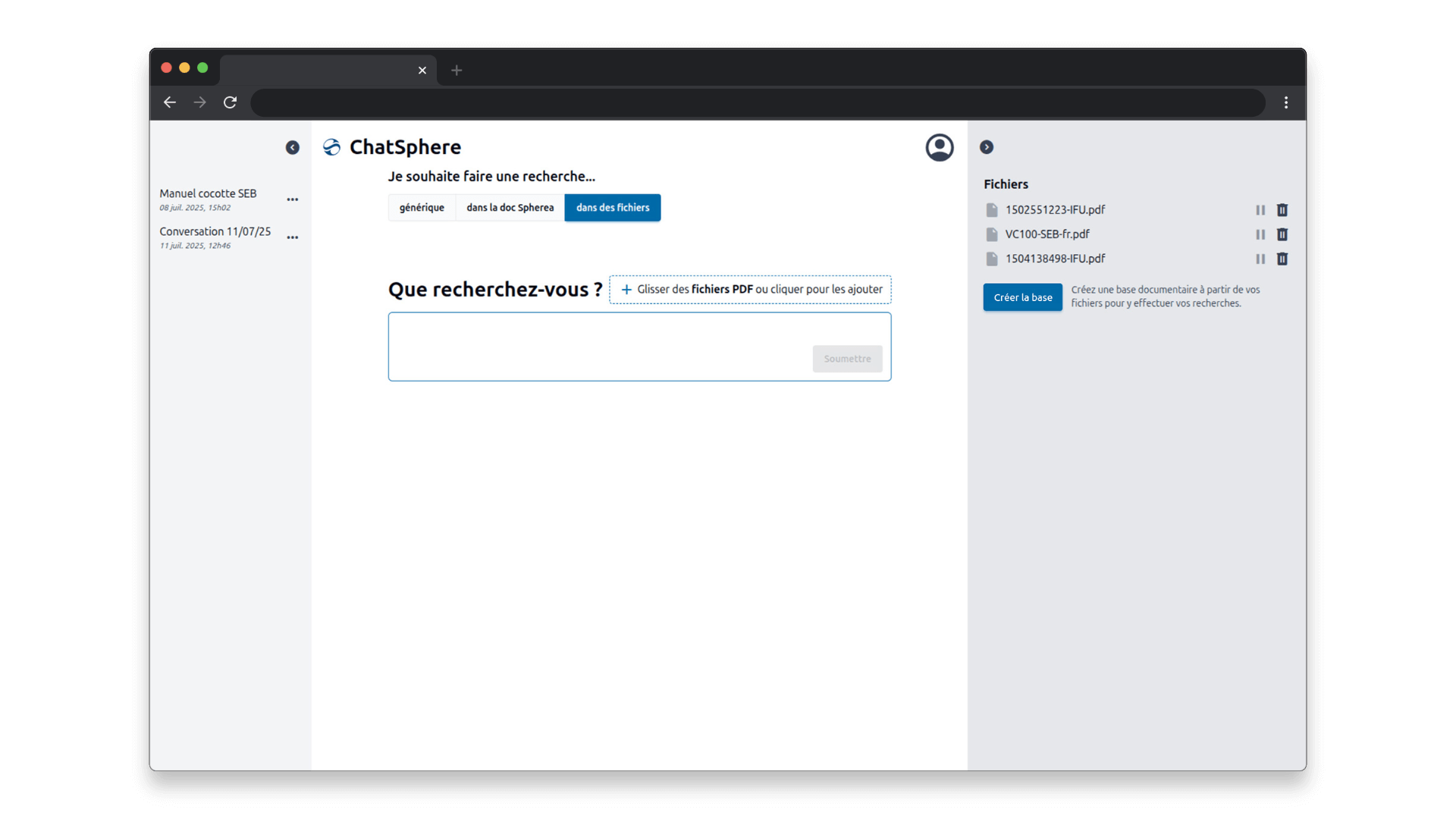Delete the 1502551223-IFU.pdf file

[1282, 210]
